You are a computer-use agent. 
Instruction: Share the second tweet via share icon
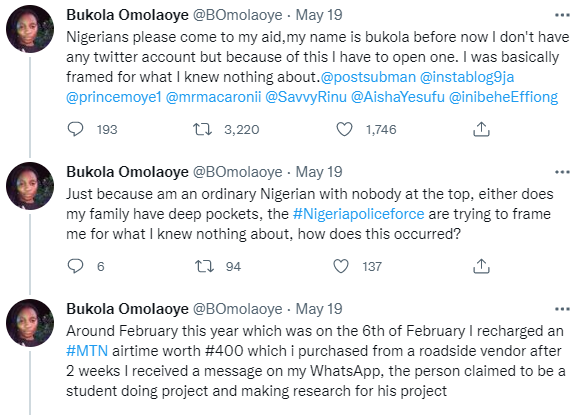[x=481, y=266]
